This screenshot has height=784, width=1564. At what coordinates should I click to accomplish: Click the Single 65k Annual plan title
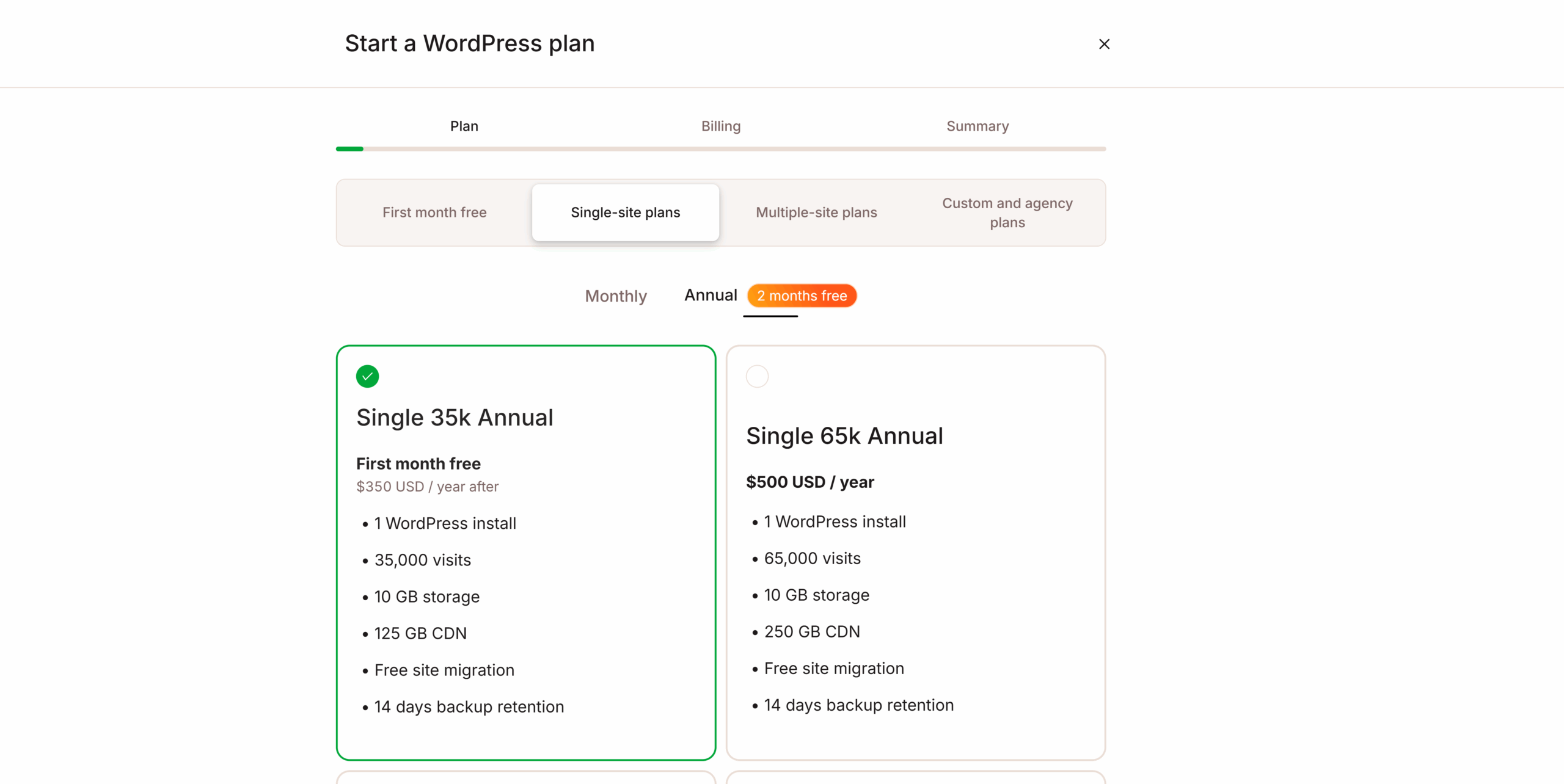(844, 435)
